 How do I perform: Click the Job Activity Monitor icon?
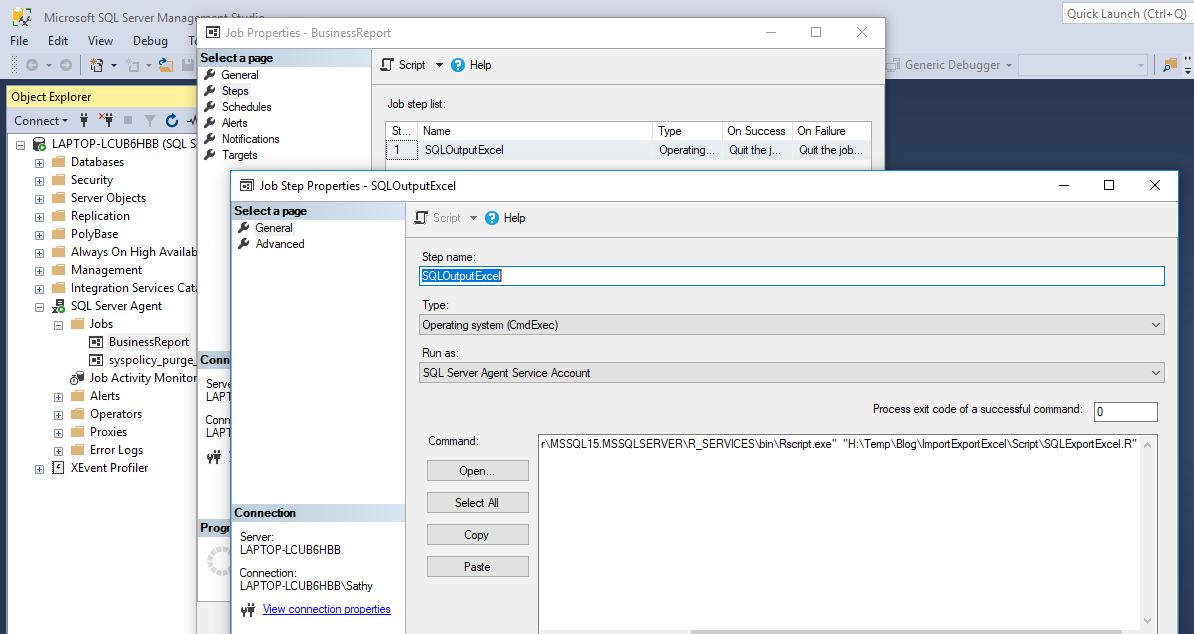[x=77, y=378]
